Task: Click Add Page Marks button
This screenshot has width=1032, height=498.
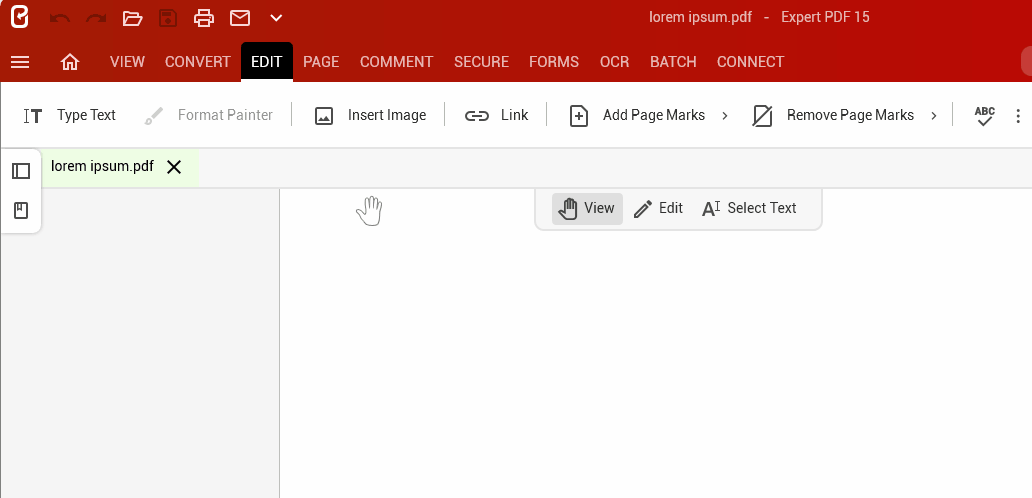Action: click(x=636, y=116)
